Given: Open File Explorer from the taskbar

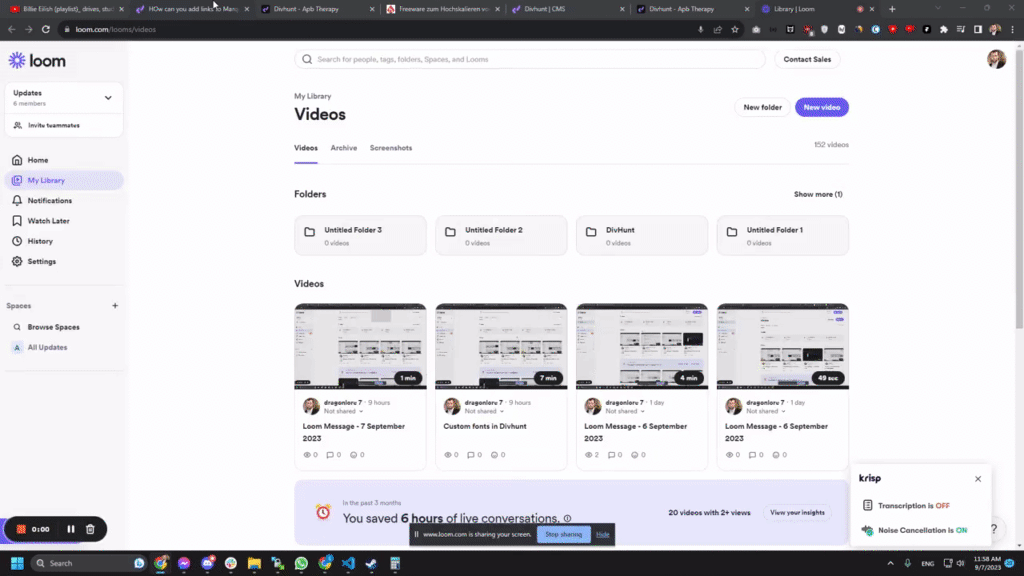Looking at the screenshot, I should click(254, 563).
